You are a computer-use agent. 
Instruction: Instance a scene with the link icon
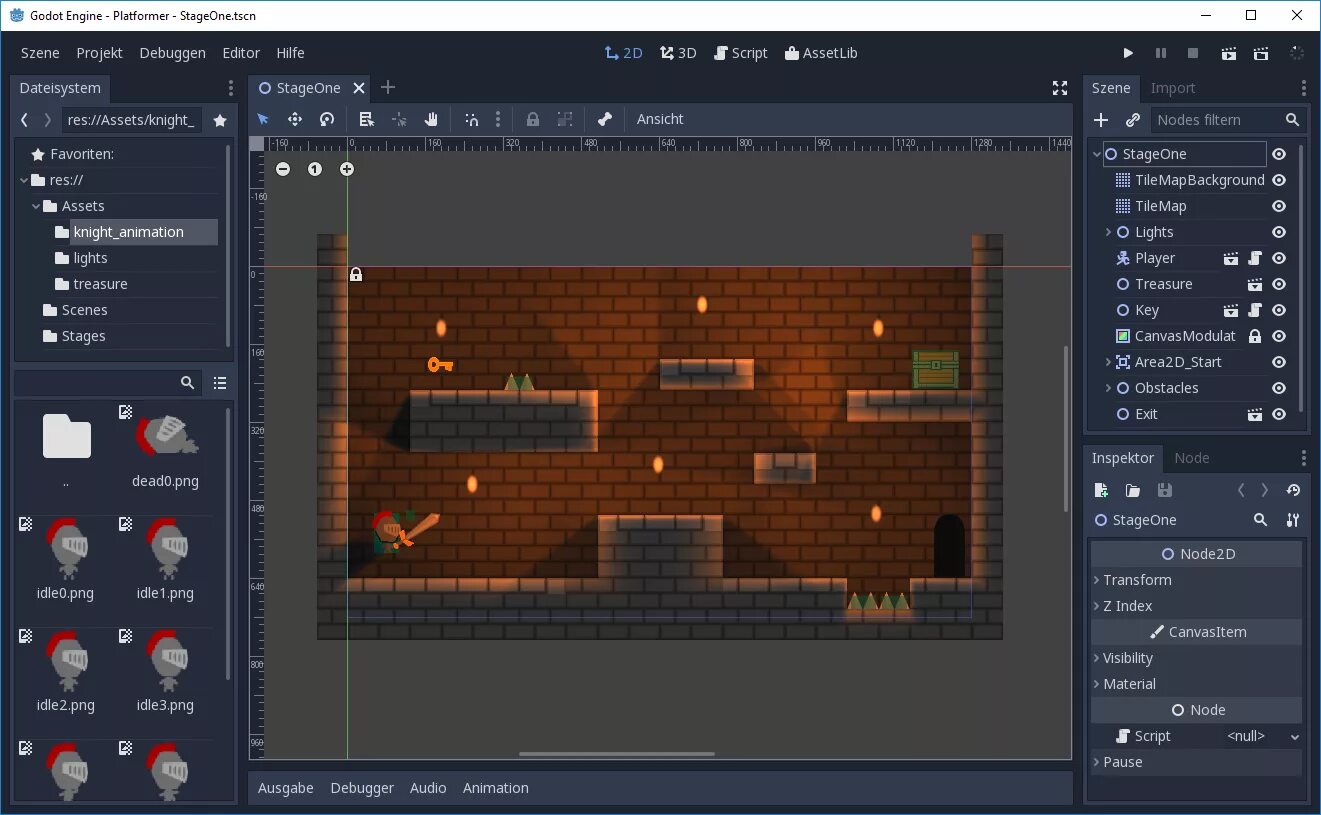coord(1133,120)
